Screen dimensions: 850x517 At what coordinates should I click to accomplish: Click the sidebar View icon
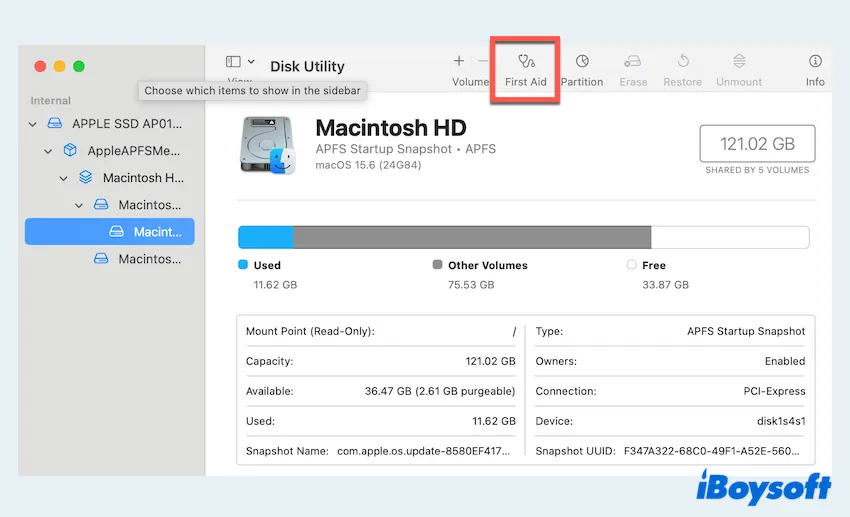pyautogui.click(x=233, y=62)
